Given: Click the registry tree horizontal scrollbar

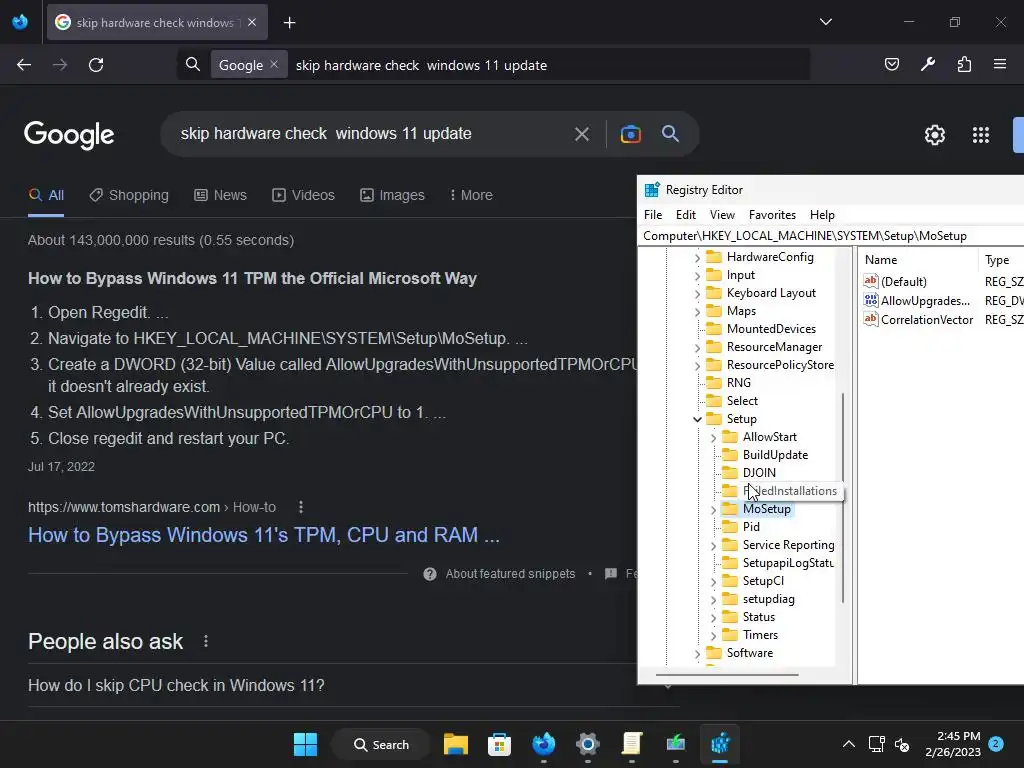Looking at the screenshot, I should (x=727, y=674).
